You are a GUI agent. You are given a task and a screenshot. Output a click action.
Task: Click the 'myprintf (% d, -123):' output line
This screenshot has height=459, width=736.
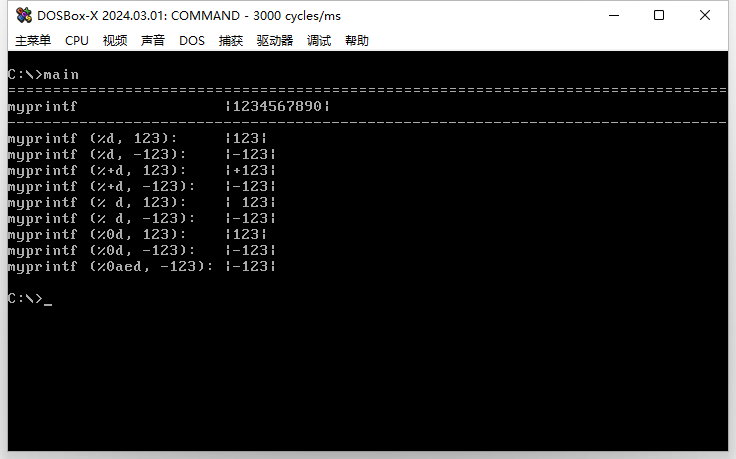click(x=142, y=218)
